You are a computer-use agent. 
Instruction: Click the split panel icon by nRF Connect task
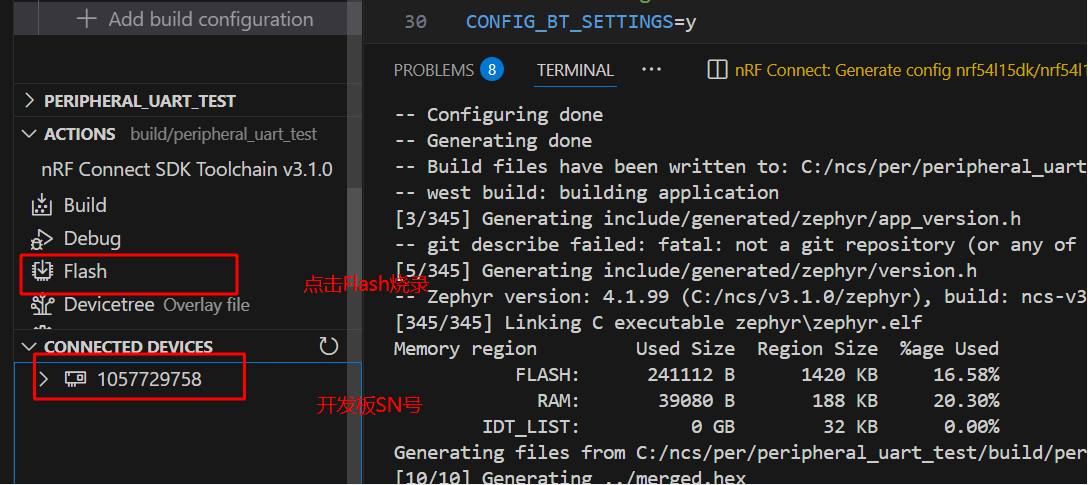click(x=717, y=70)
